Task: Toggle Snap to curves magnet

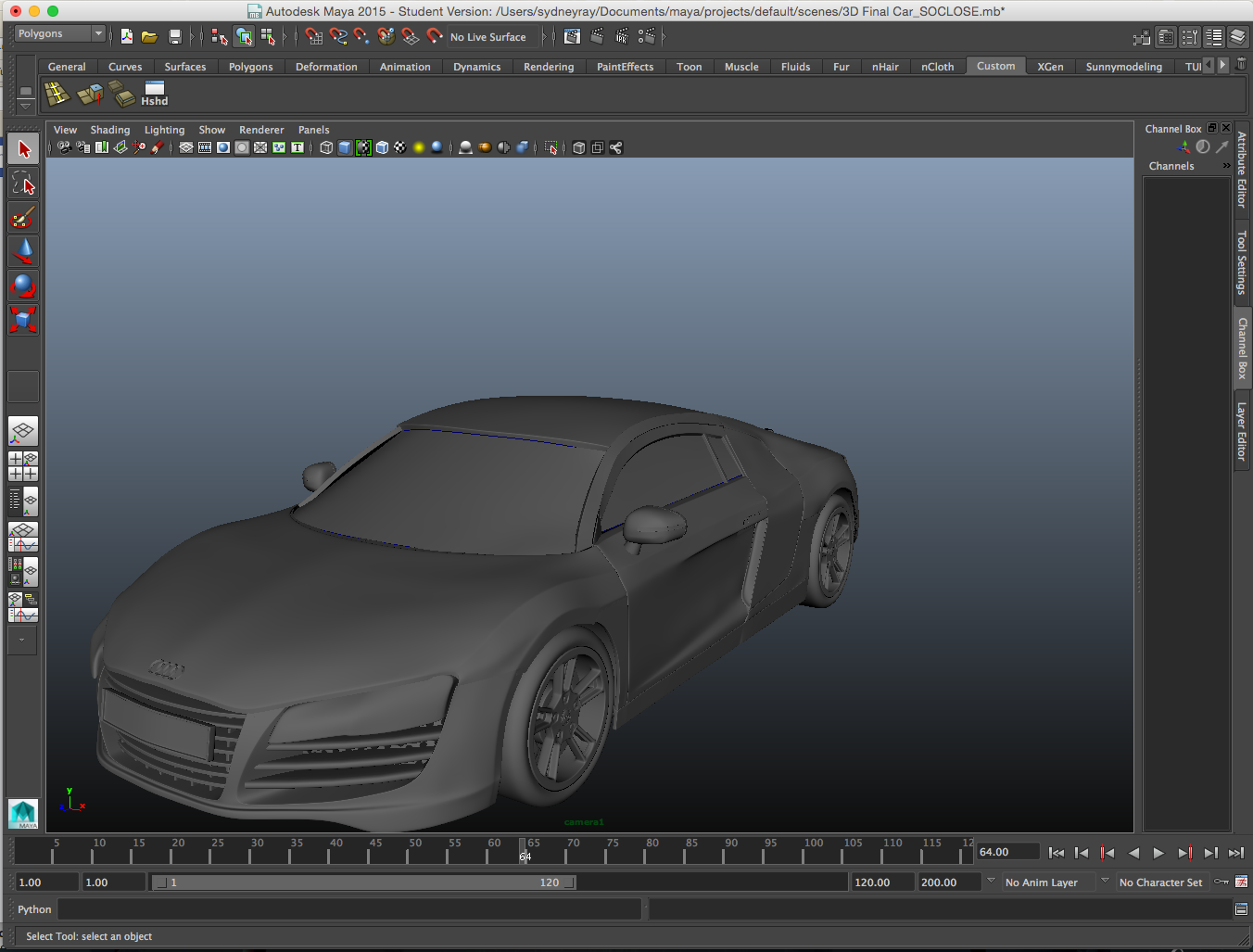Action: click(x=338, y=36)
